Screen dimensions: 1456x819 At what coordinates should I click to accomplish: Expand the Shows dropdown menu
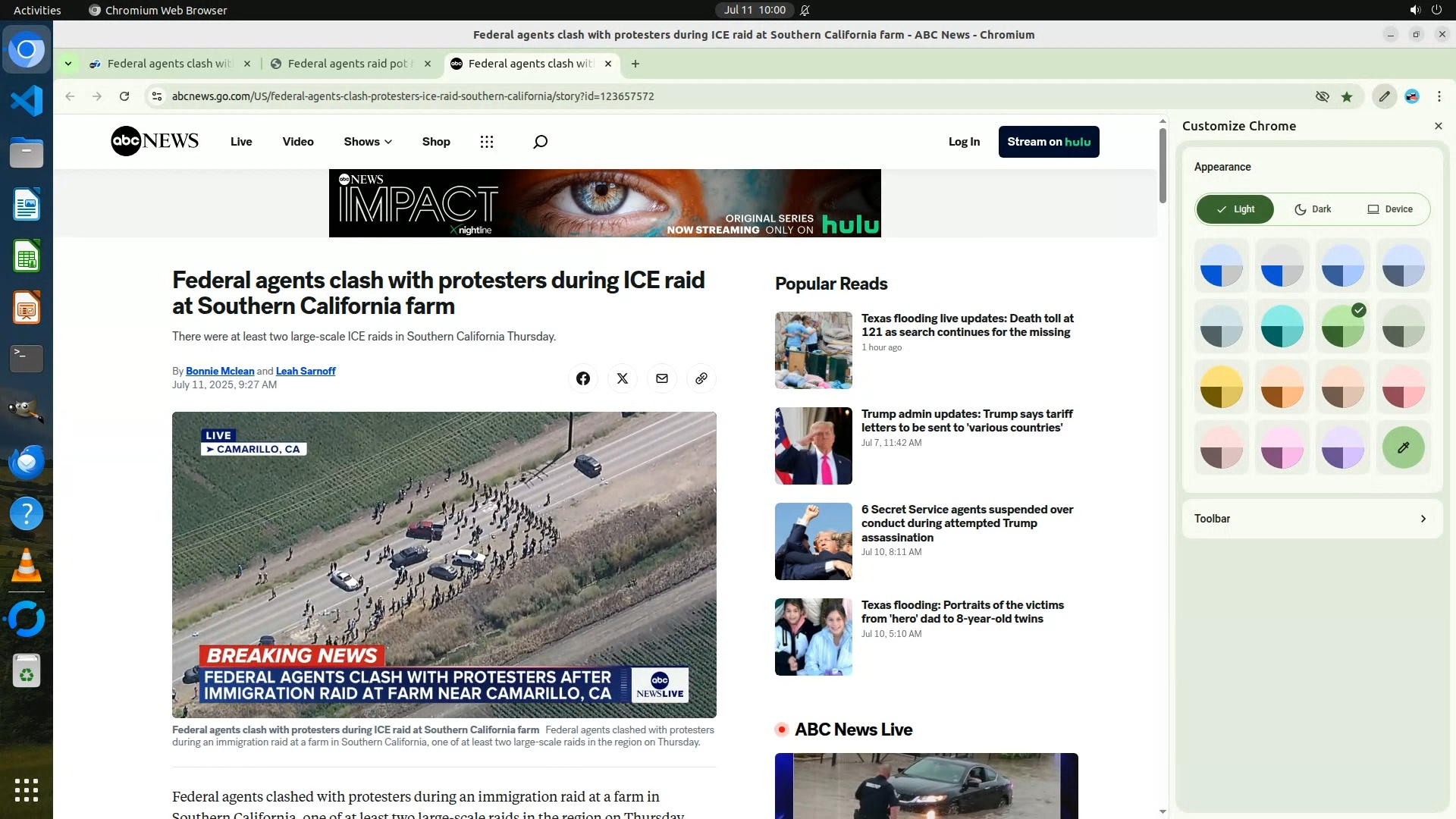368,142
